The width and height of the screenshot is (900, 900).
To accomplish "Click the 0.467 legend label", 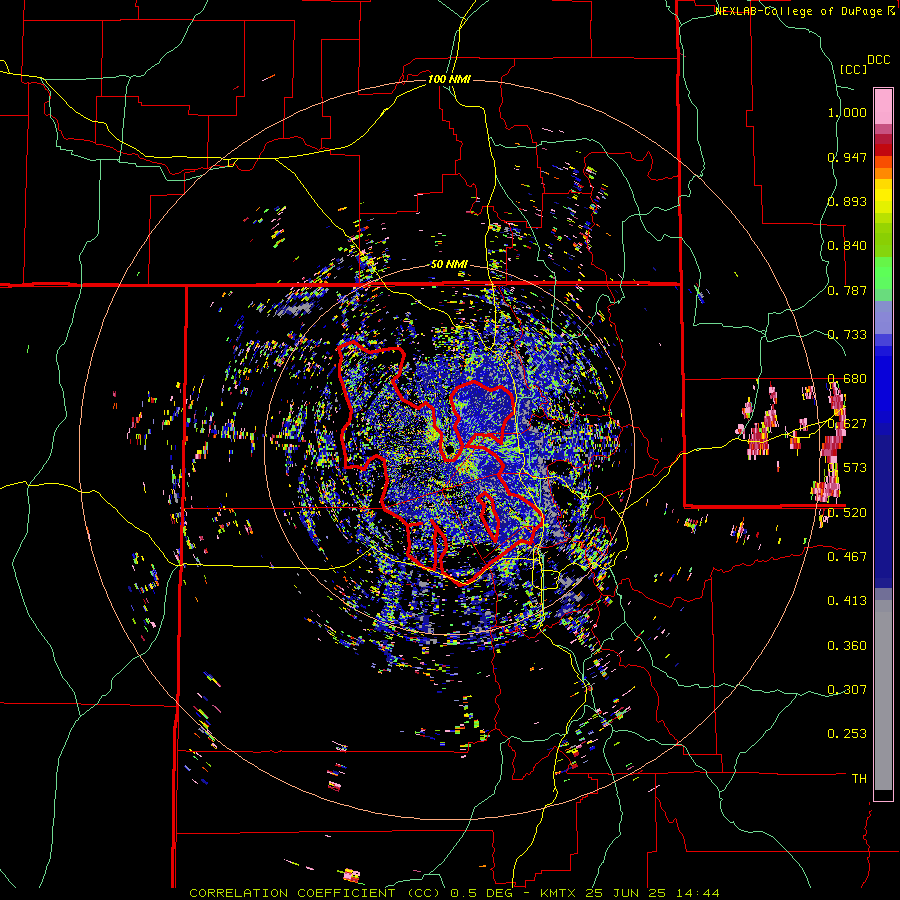I will click(x=847, y=556).
